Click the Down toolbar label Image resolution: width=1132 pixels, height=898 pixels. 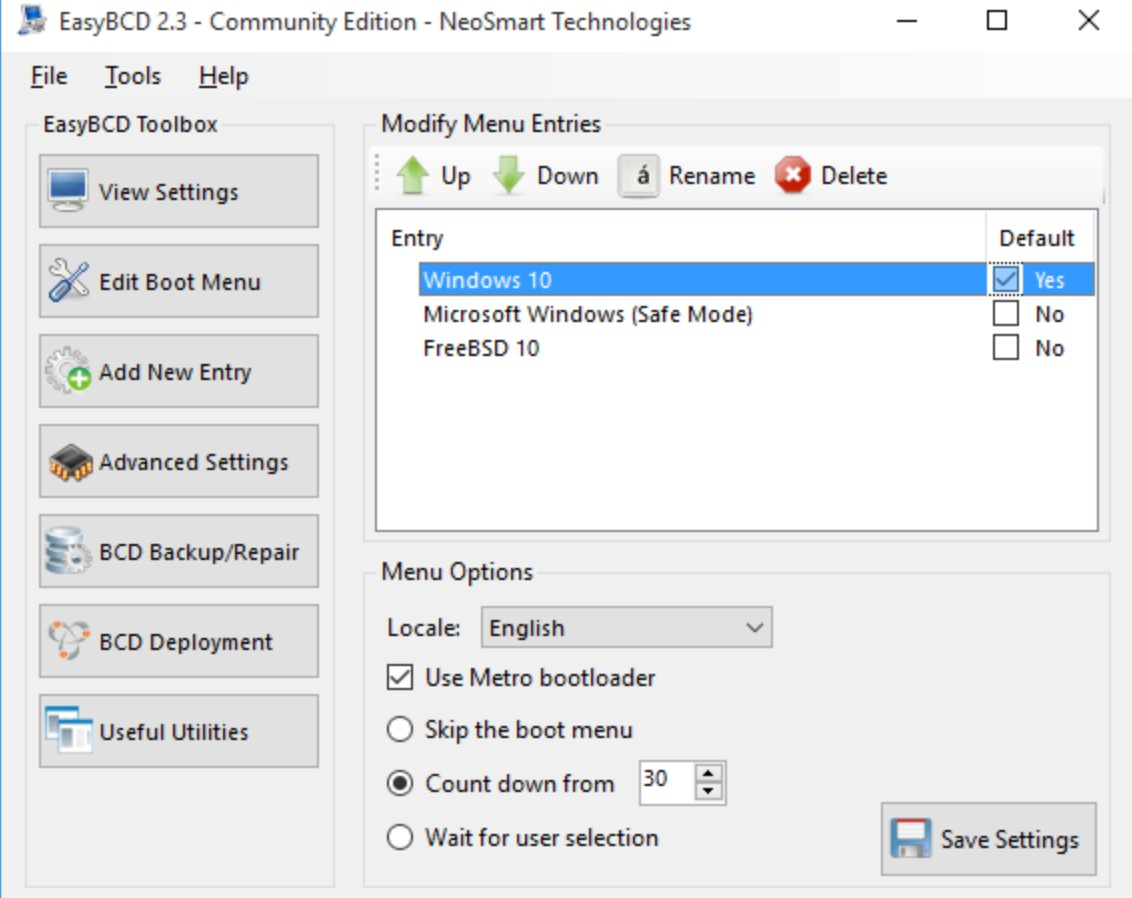click(567, 176)
